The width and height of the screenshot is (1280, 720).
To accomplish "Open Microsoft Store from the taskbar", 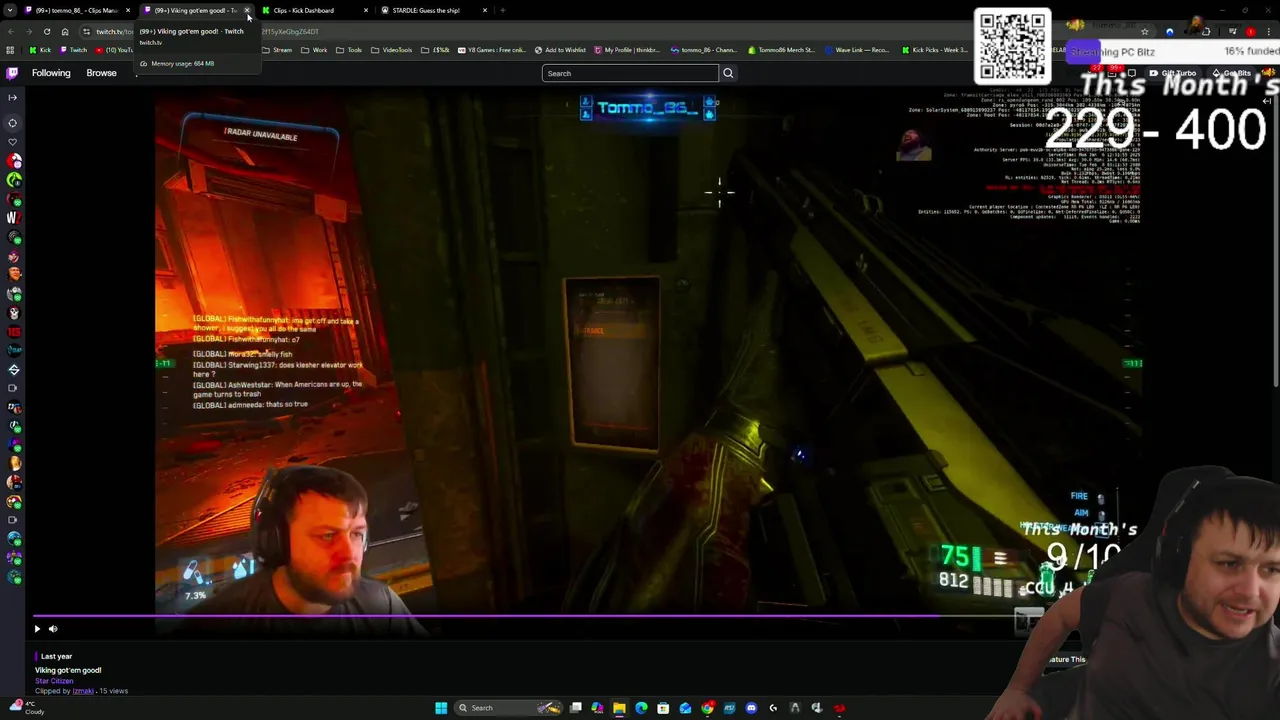I will tap(663, 708).
